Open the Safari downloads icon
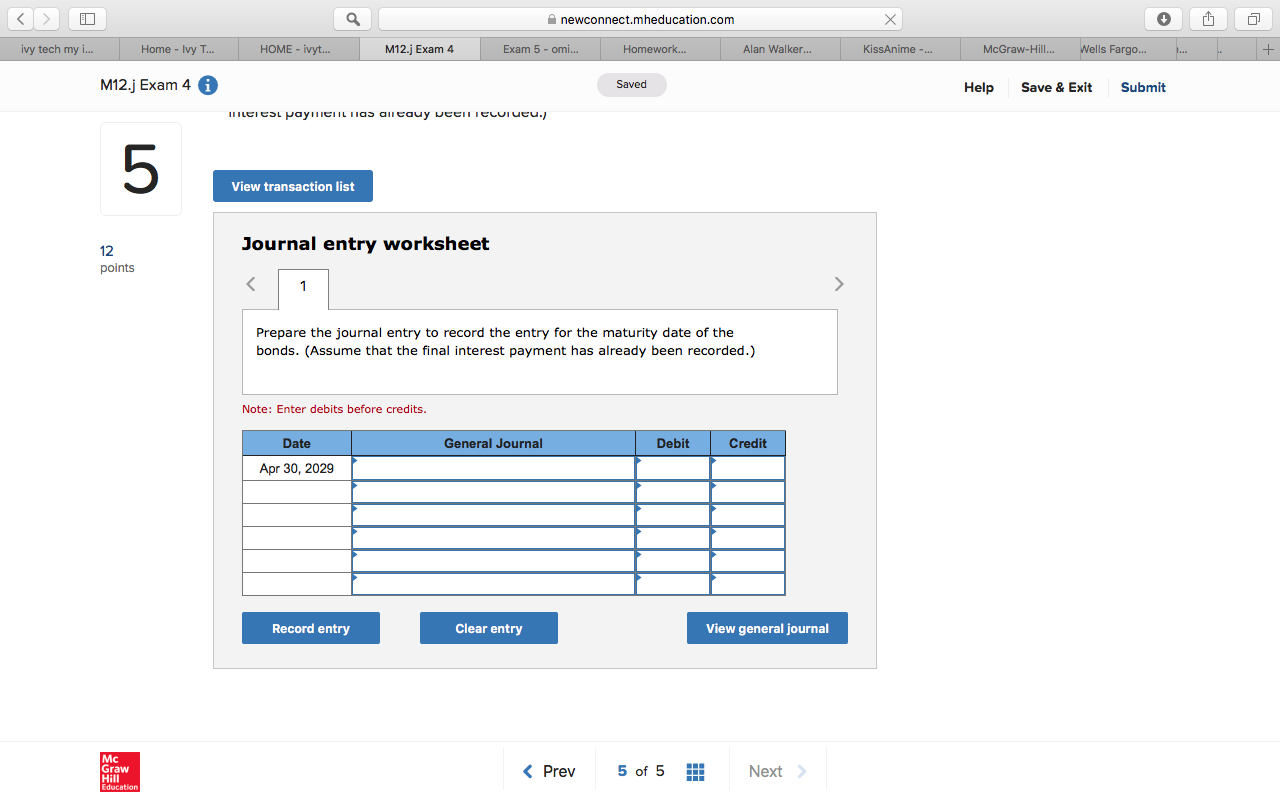This screenshot has height=800, width=1280. click(x=1164, y=19)
